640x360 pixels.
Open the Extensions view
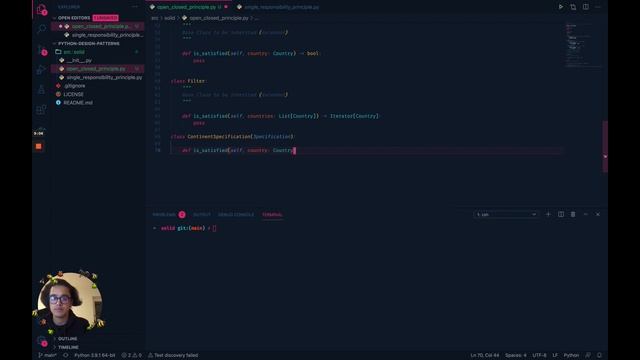click(x=42, y=109)
